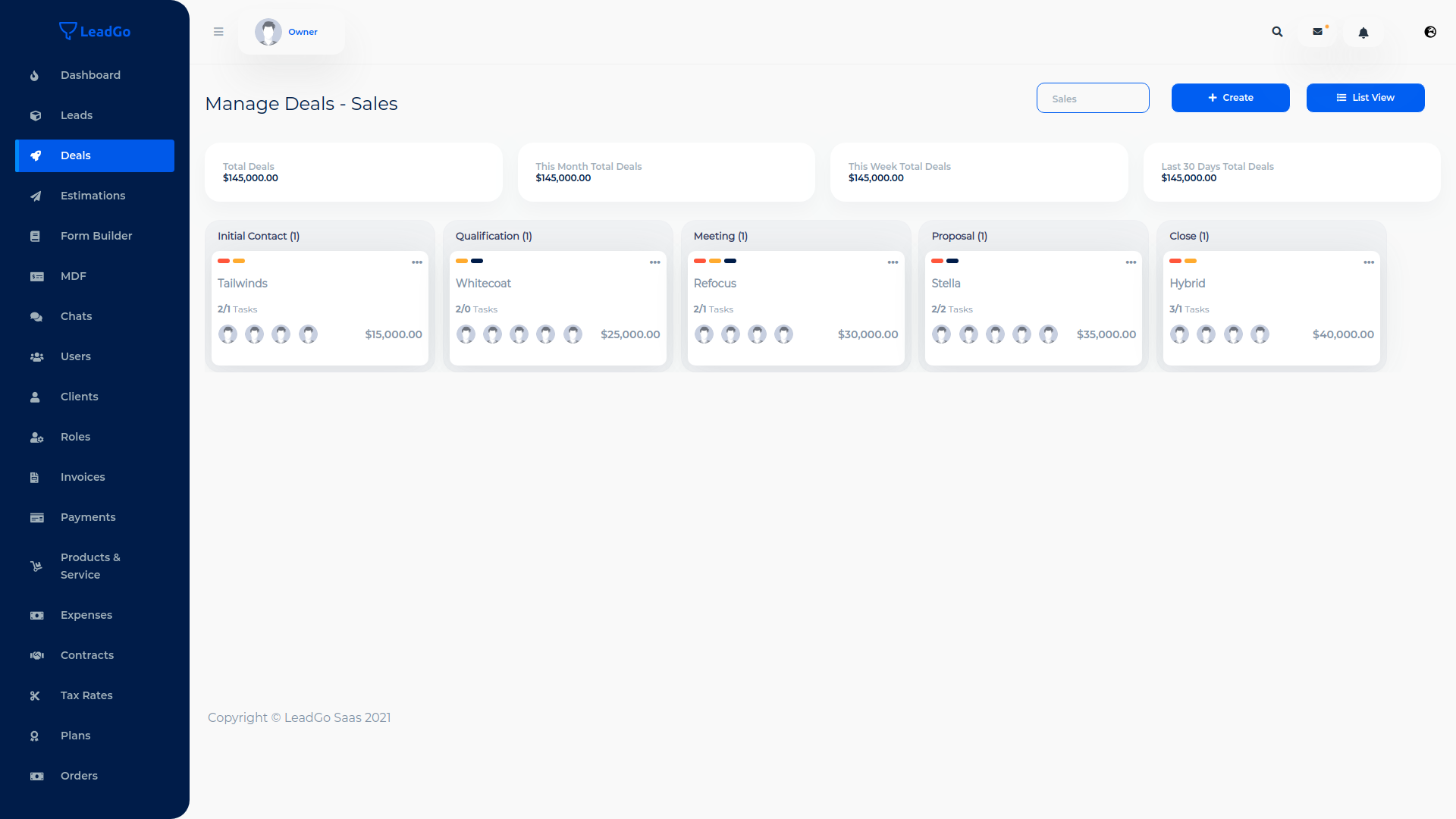Expand the Tailwinds deal options menu
The image size is (1456, 819).
point(417,262)
